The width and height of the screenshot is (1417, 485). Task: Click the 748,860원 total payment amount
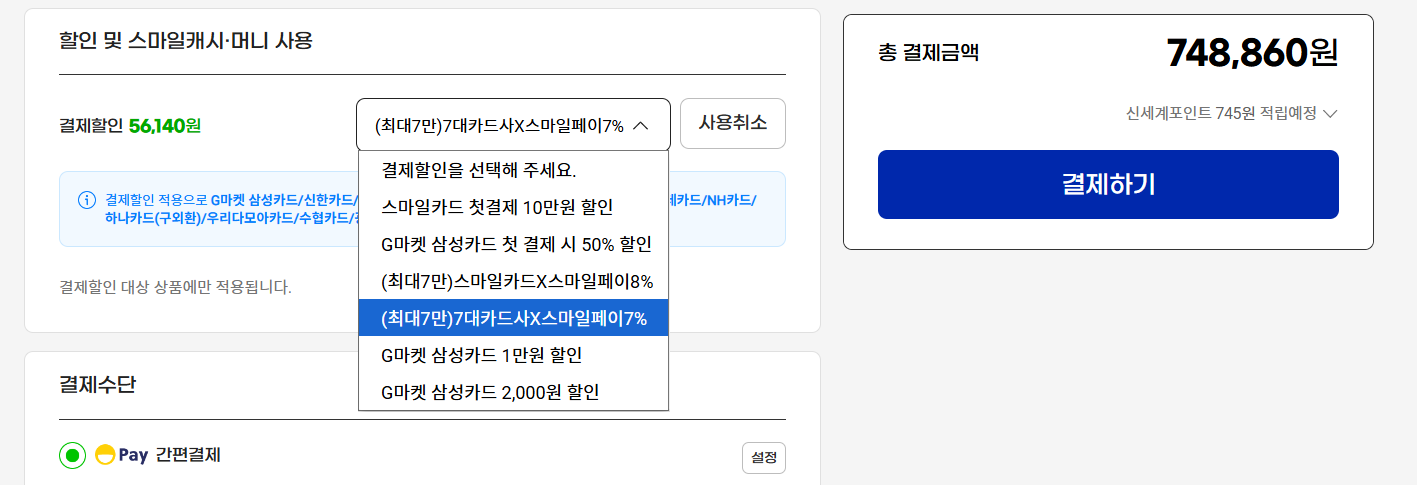pos(1251,52)
